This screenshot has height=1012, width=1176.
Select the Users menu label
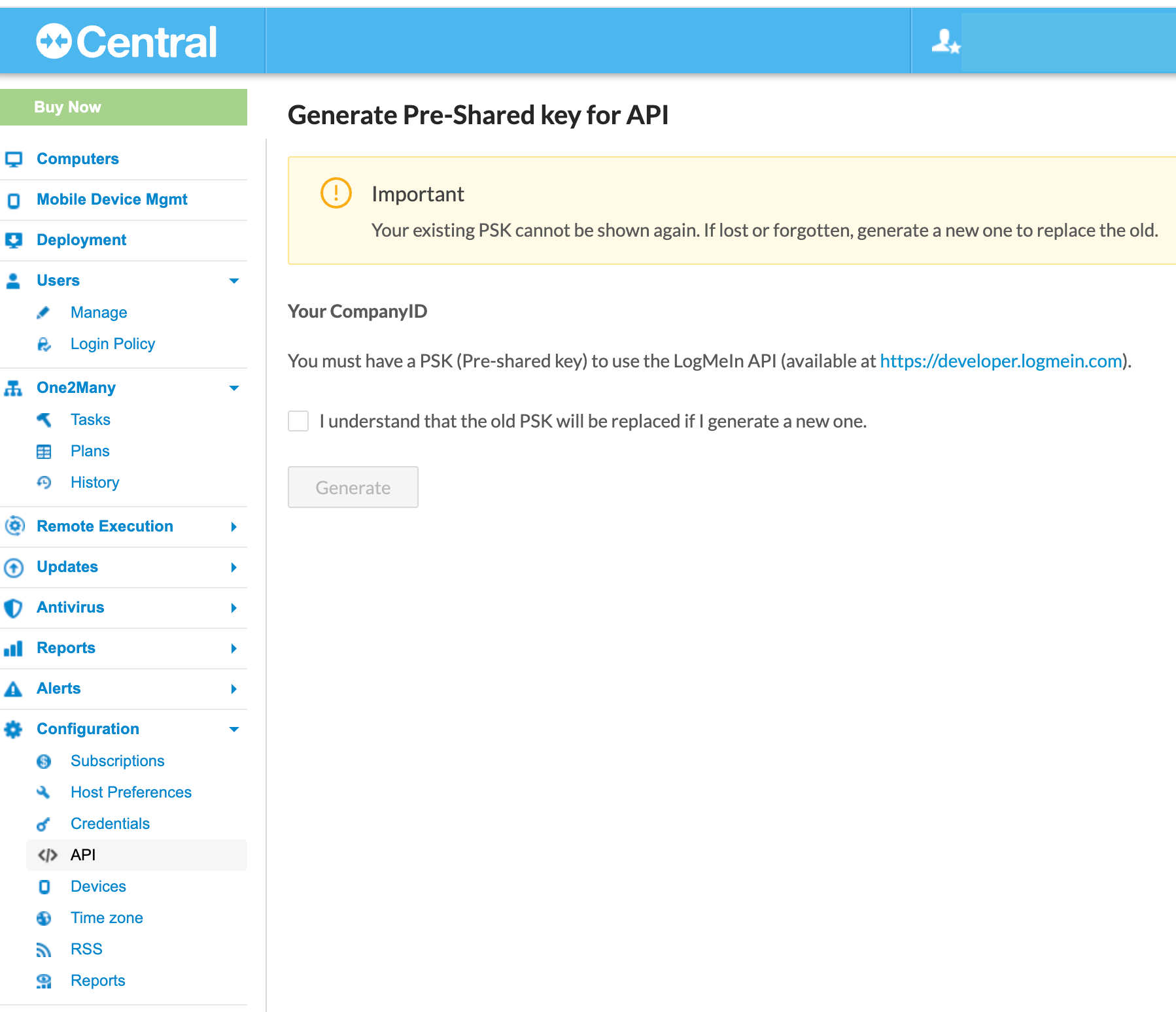click(x=58, y=280)
